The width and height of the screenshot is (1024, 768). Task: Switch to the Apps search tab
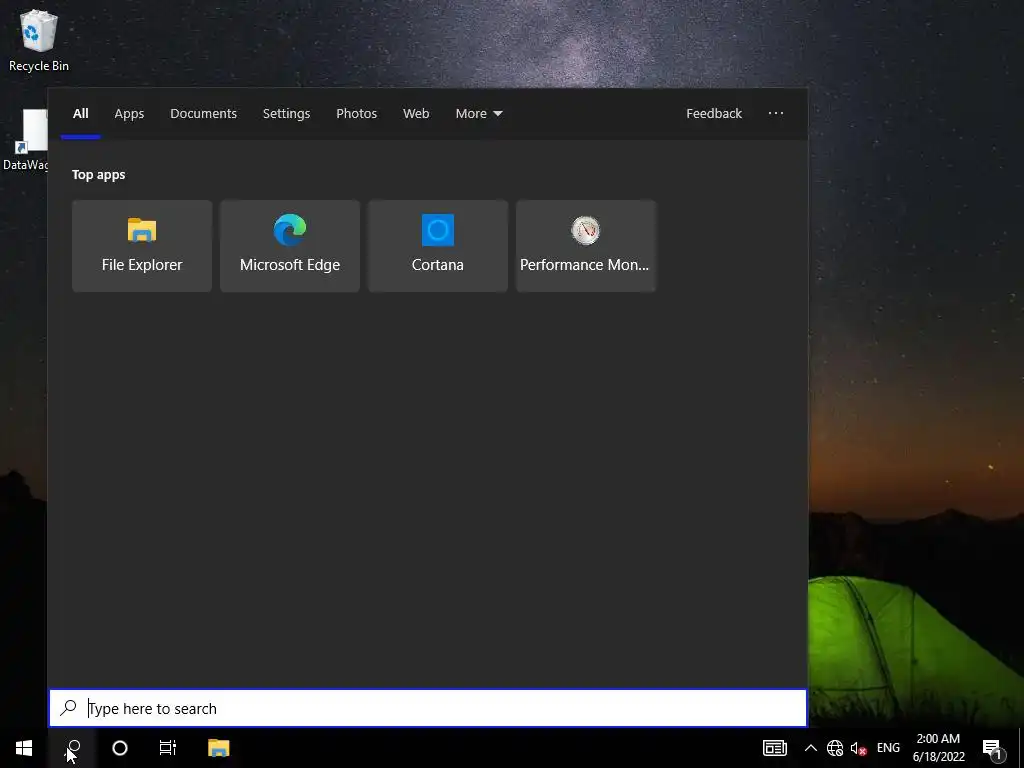tap(129, 114)
